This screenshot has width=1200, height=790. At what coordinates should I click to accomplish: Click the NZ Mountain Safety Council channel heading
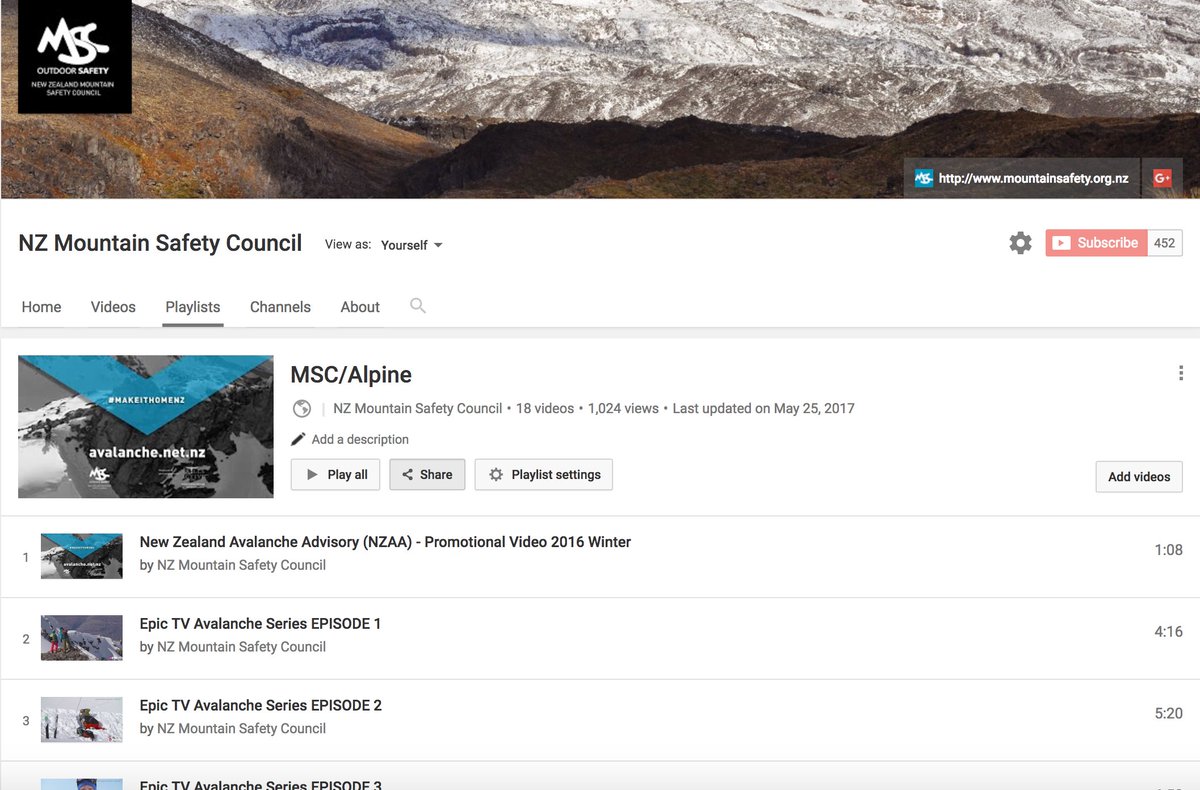click(x=160, y=243)
